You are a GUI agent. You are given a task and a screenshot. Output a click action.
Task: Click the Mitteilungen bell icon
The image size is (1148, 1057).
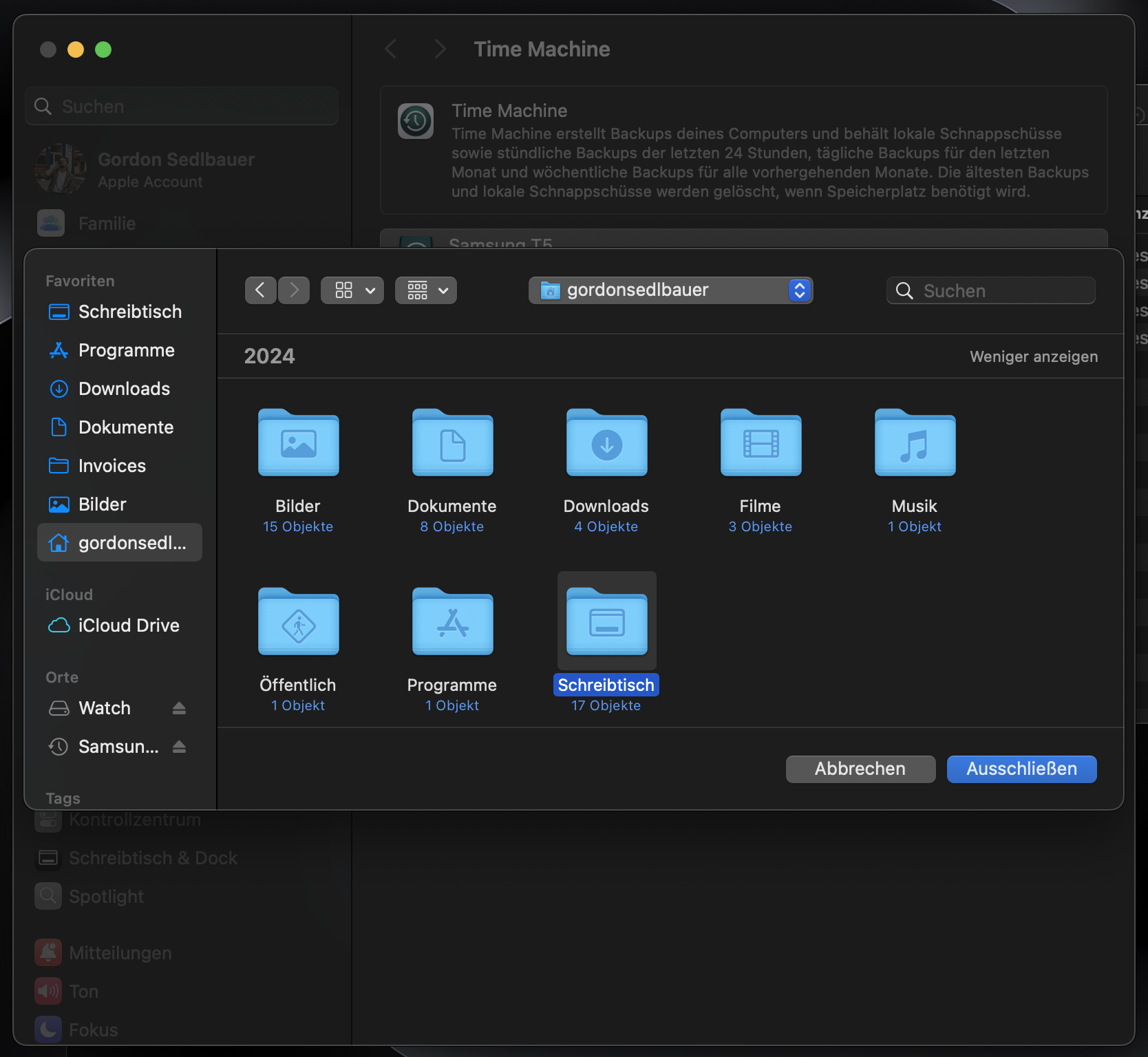pos(48,952)
